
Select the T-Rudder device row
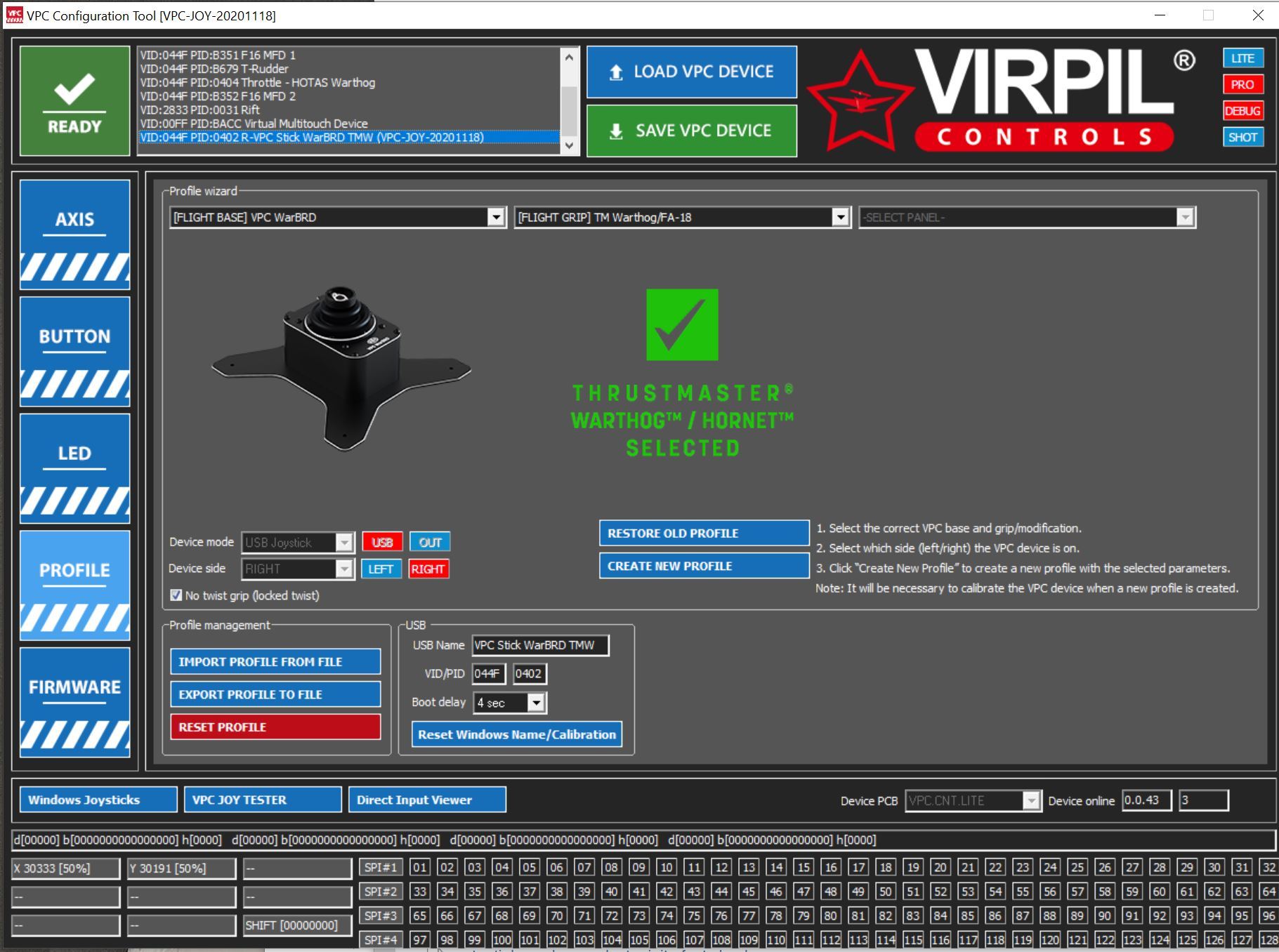[x=349, y=69]
